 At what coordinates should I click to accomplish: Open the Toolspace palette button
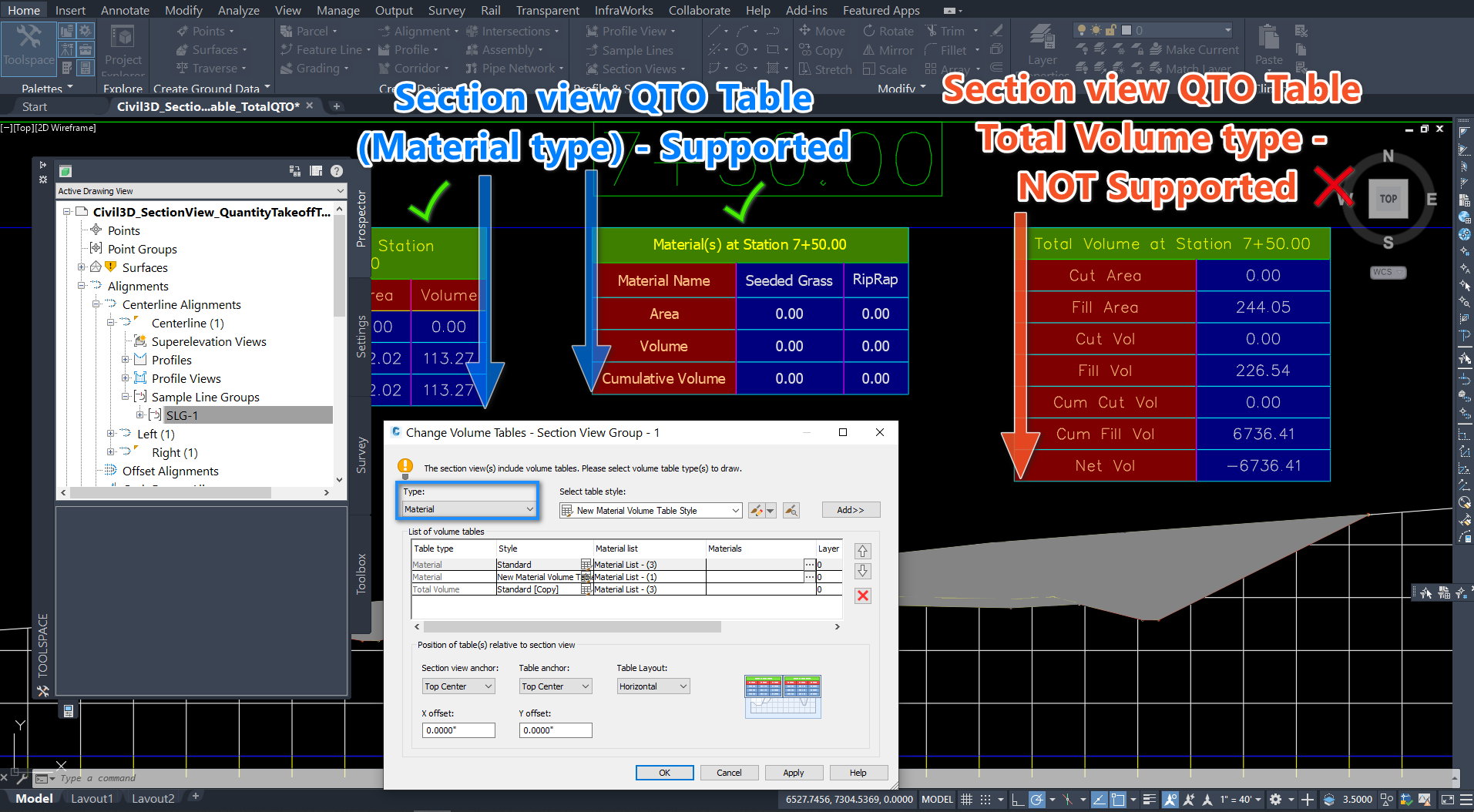tap(29, 48)
